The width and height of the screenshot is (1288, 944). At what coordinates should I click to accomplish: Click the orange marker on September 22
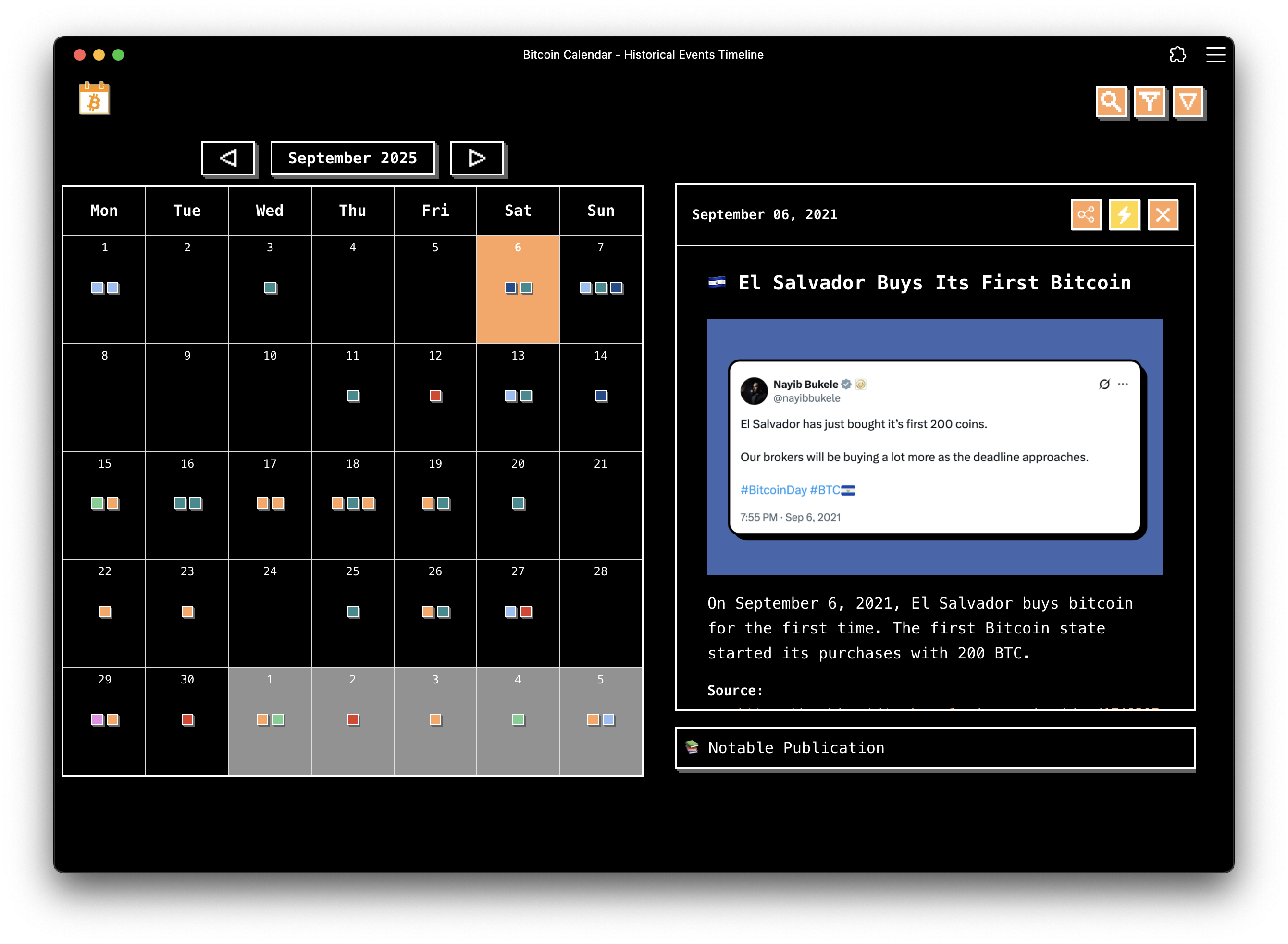click(105, 611)
